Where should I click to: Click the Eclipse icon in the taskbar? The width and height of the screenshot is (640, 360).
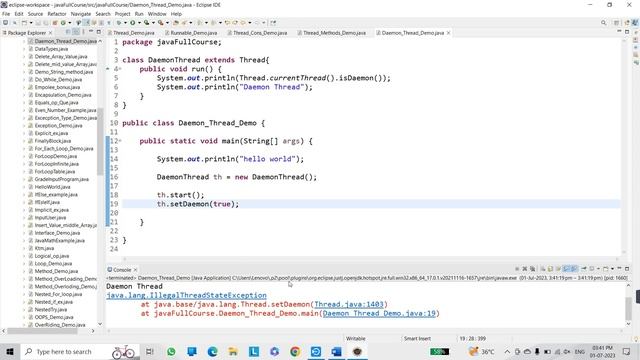[x=357, y=351]
